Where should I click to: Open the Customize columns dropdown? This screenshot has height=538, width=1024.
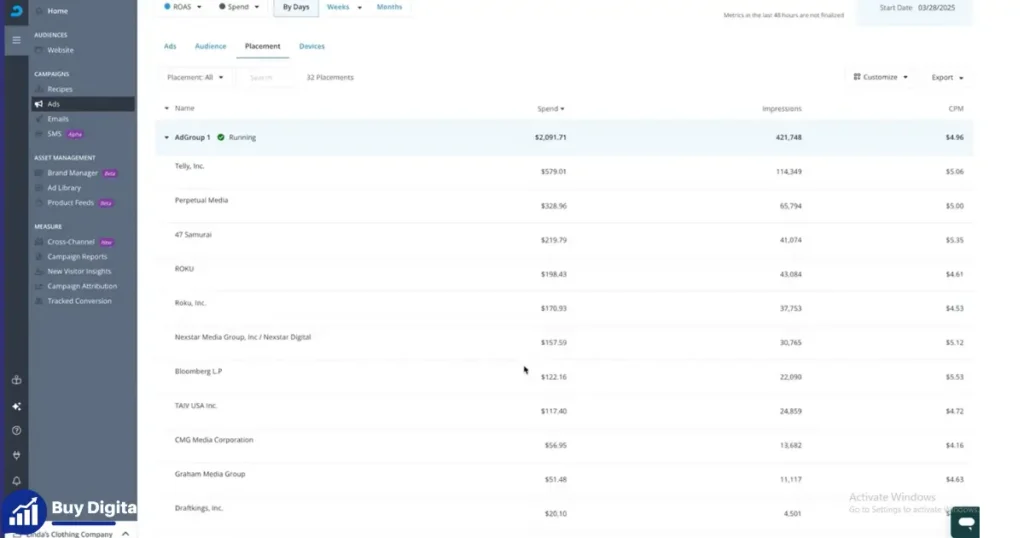[880, 77]
